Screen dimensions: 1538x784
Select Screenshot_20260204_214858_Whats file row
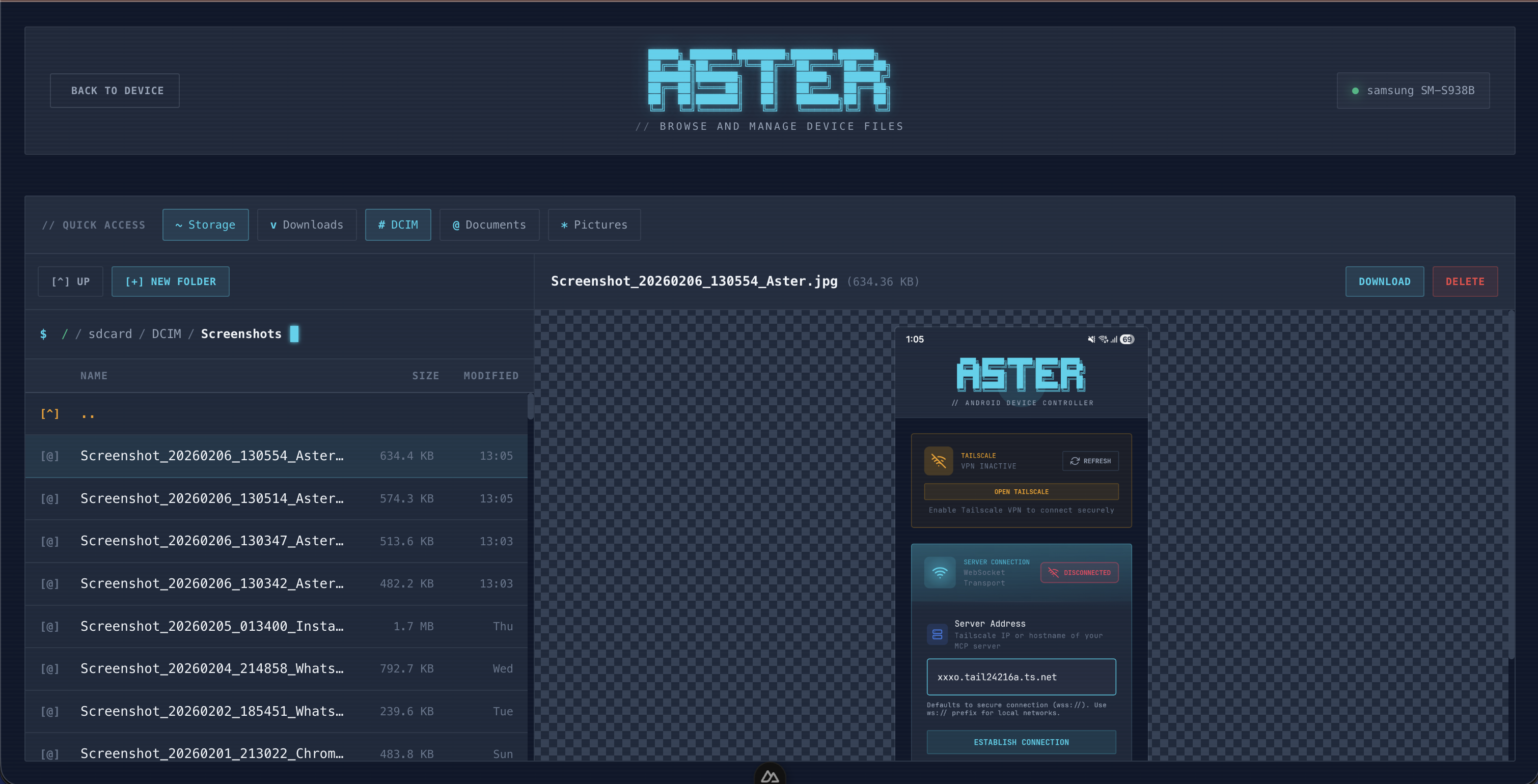tap(276, 669)
